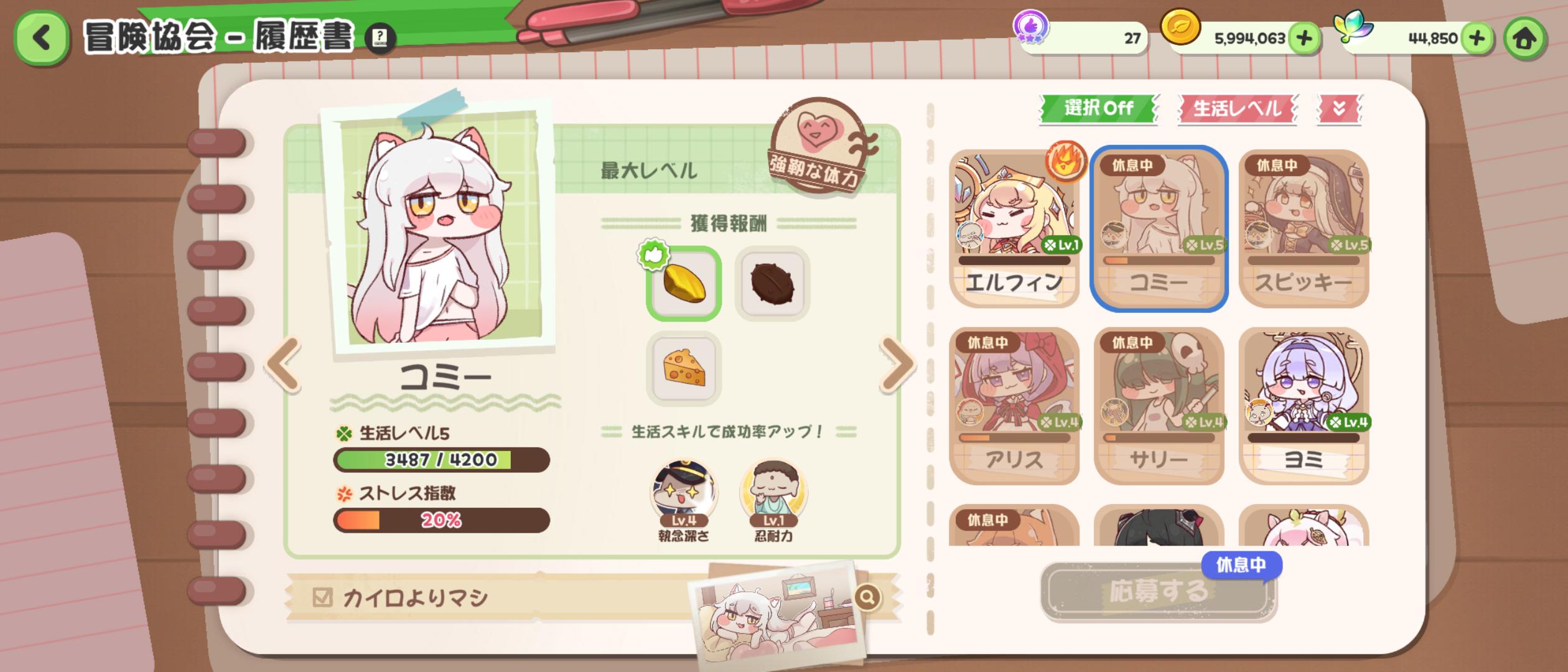The width and height of the screenshot is (1568, 672).
Task: Show next character with right arrow
Action: 897,365
